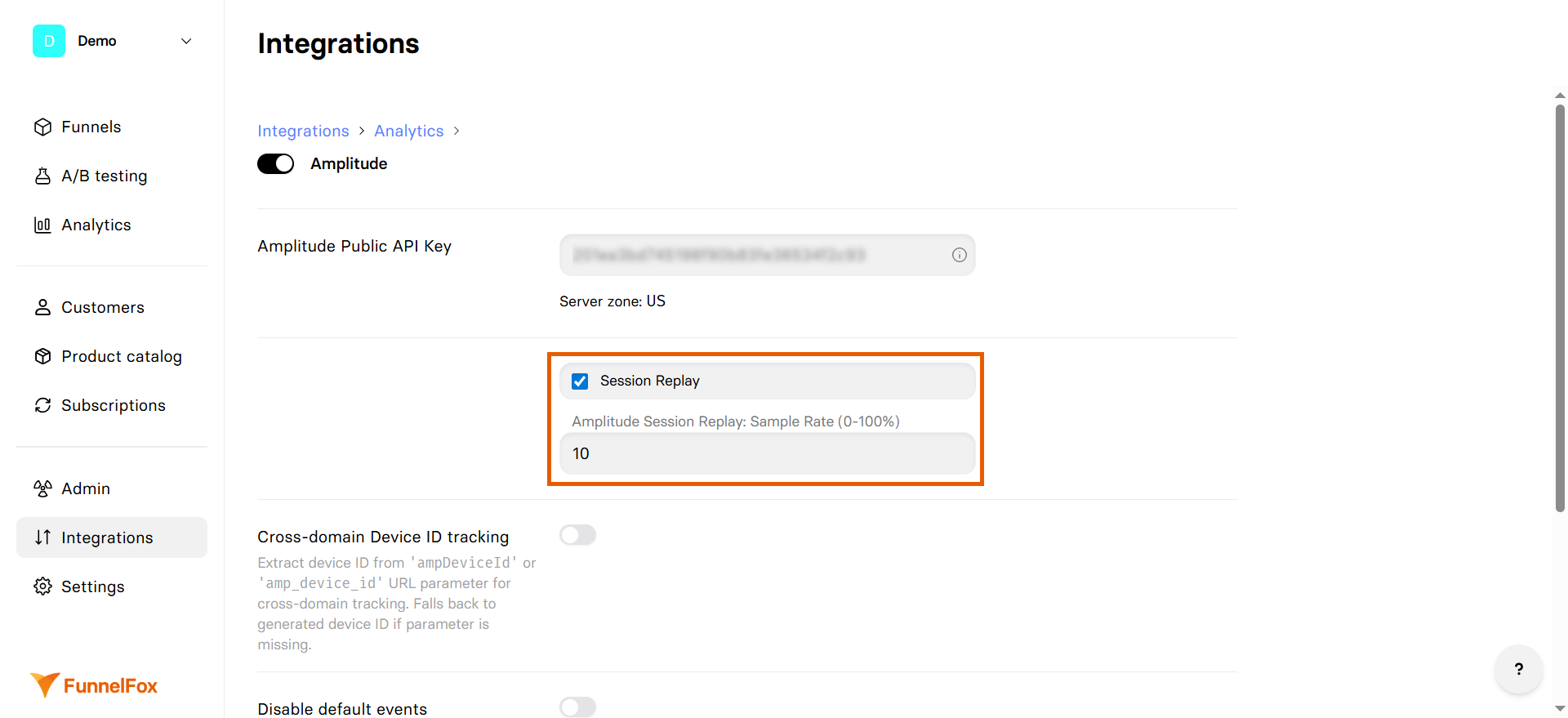Open Customers in the sidebar
Screen dimensions: 1568x718
pos(112,307)
